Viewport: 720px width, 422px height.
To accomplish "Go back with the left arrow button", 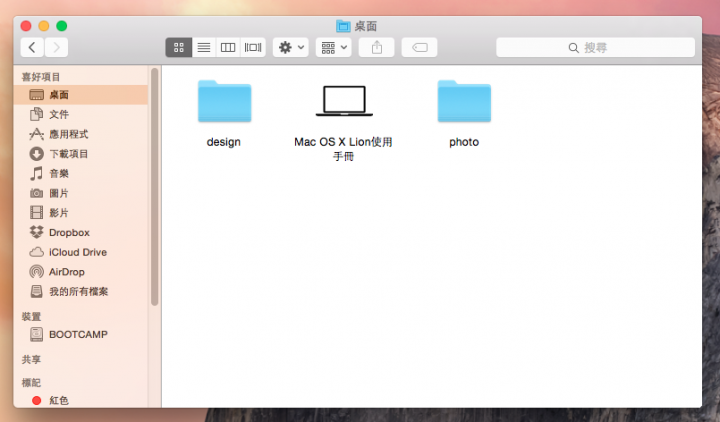I will click(x=32, y=47).
